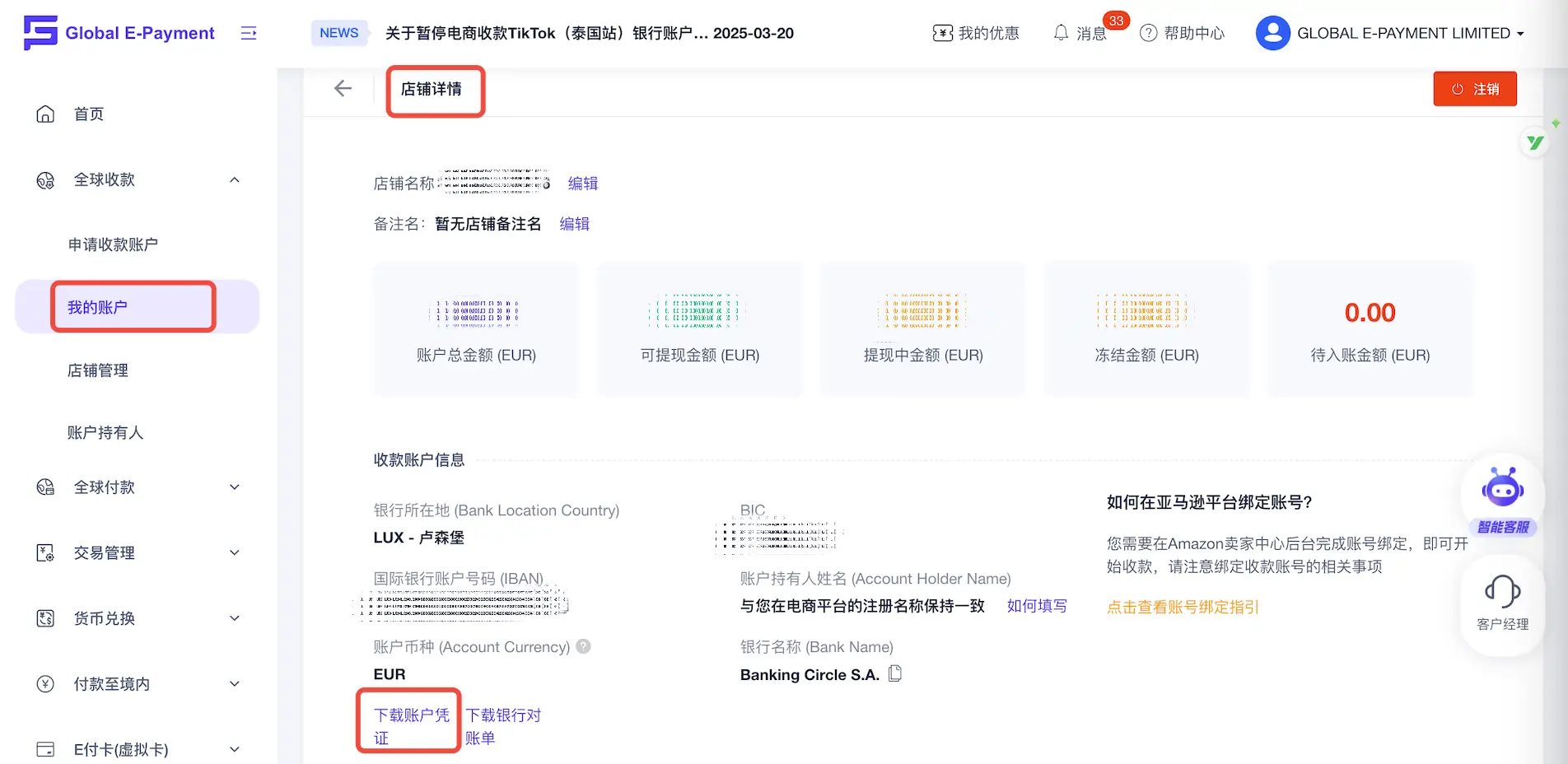The height and width of the screenshot is (764, 1568).
Task: Click 下载账户凭证 link
Action: click(x=412, y=726)
